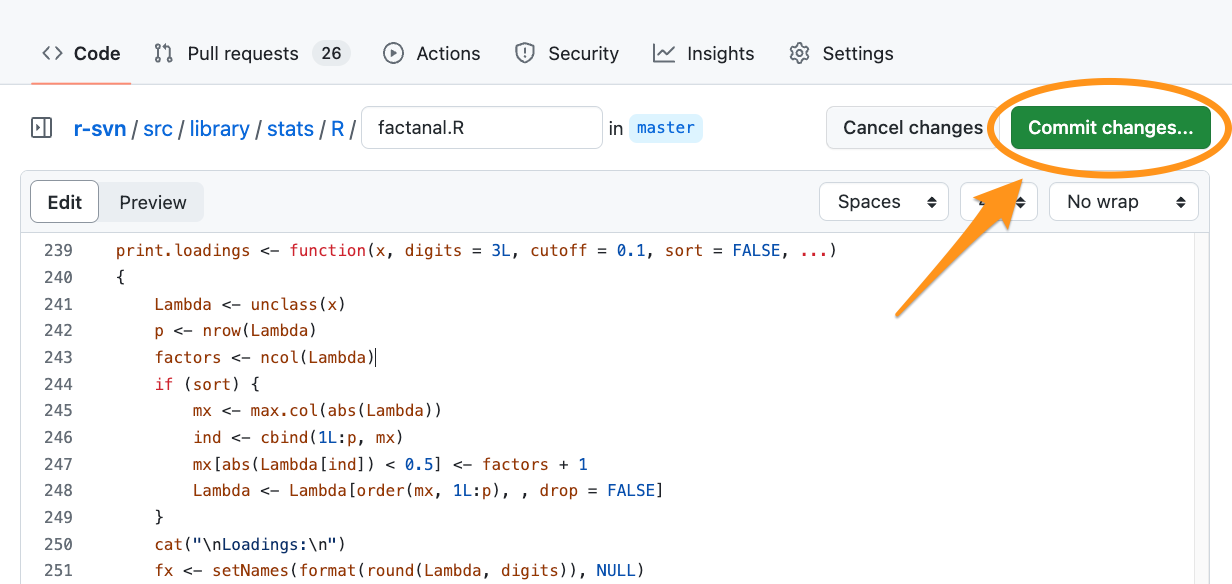Click the master branch label
Viewport: 1232px width, 584px height.
point(665,128)
